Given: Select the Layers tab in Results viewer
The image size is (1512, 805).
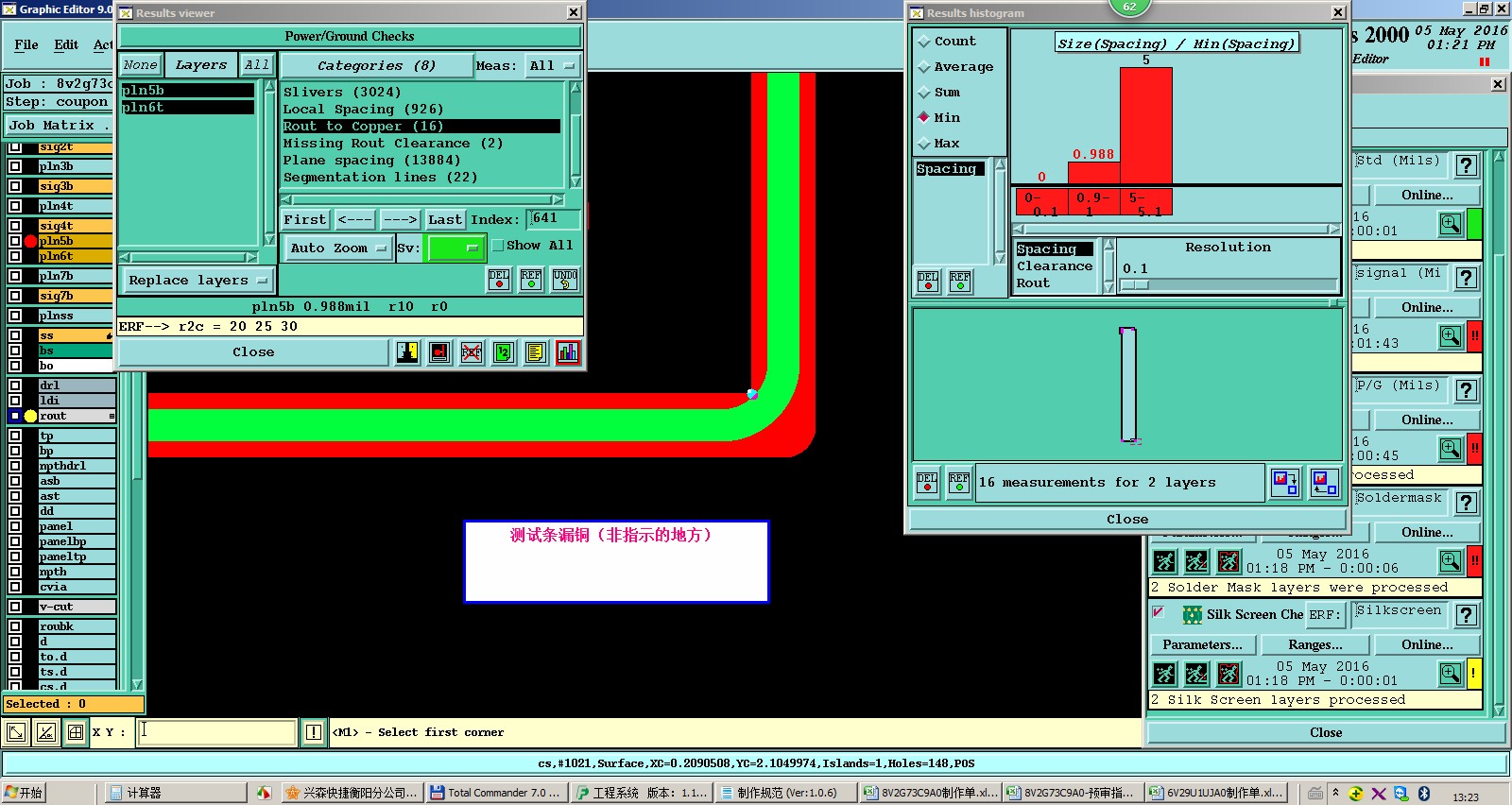Looking at the screenshot, I should [x=201, y=65].
